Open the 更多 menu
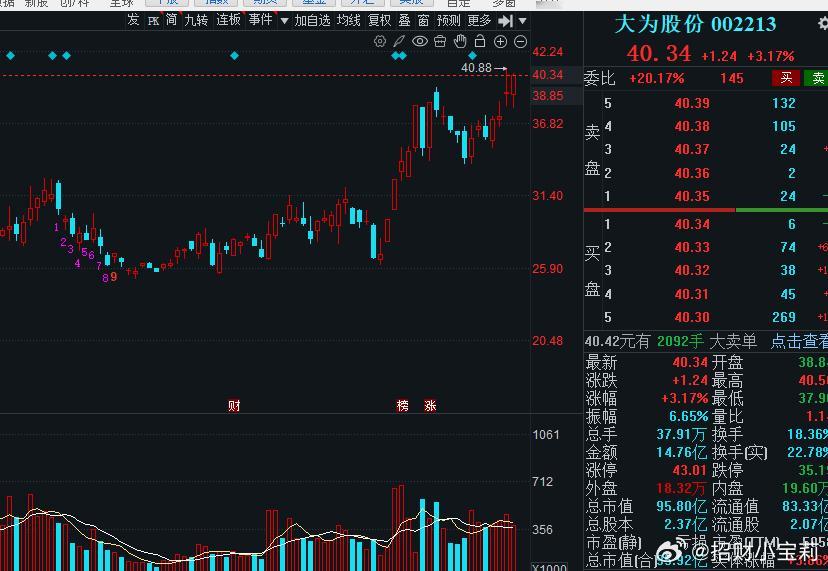The width and height of the screenshot is (828, 571). pyautogui.click(x=479, y=21)
